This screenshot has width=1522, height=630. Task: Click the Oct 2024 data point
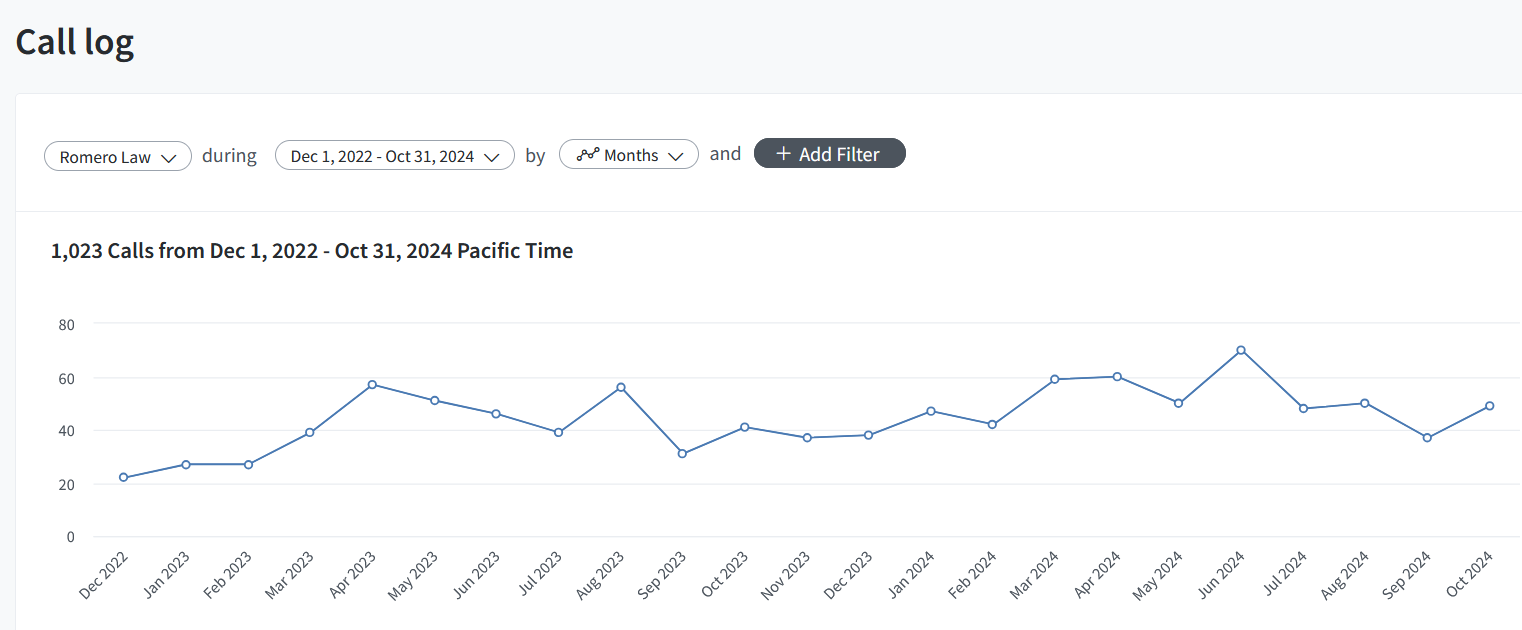1489,406
